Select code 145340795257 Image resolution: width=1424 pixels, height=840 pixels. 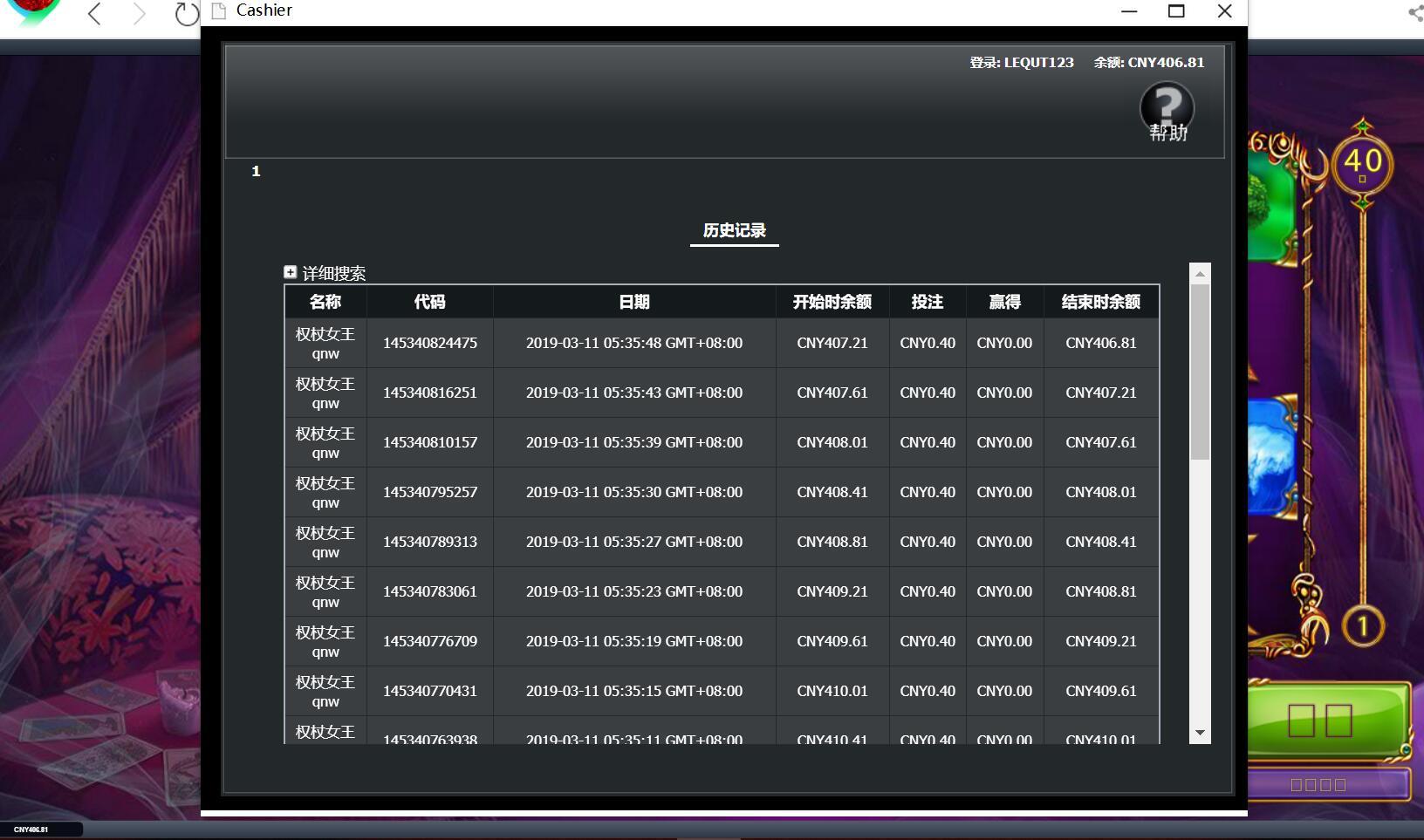pos(430,492)
